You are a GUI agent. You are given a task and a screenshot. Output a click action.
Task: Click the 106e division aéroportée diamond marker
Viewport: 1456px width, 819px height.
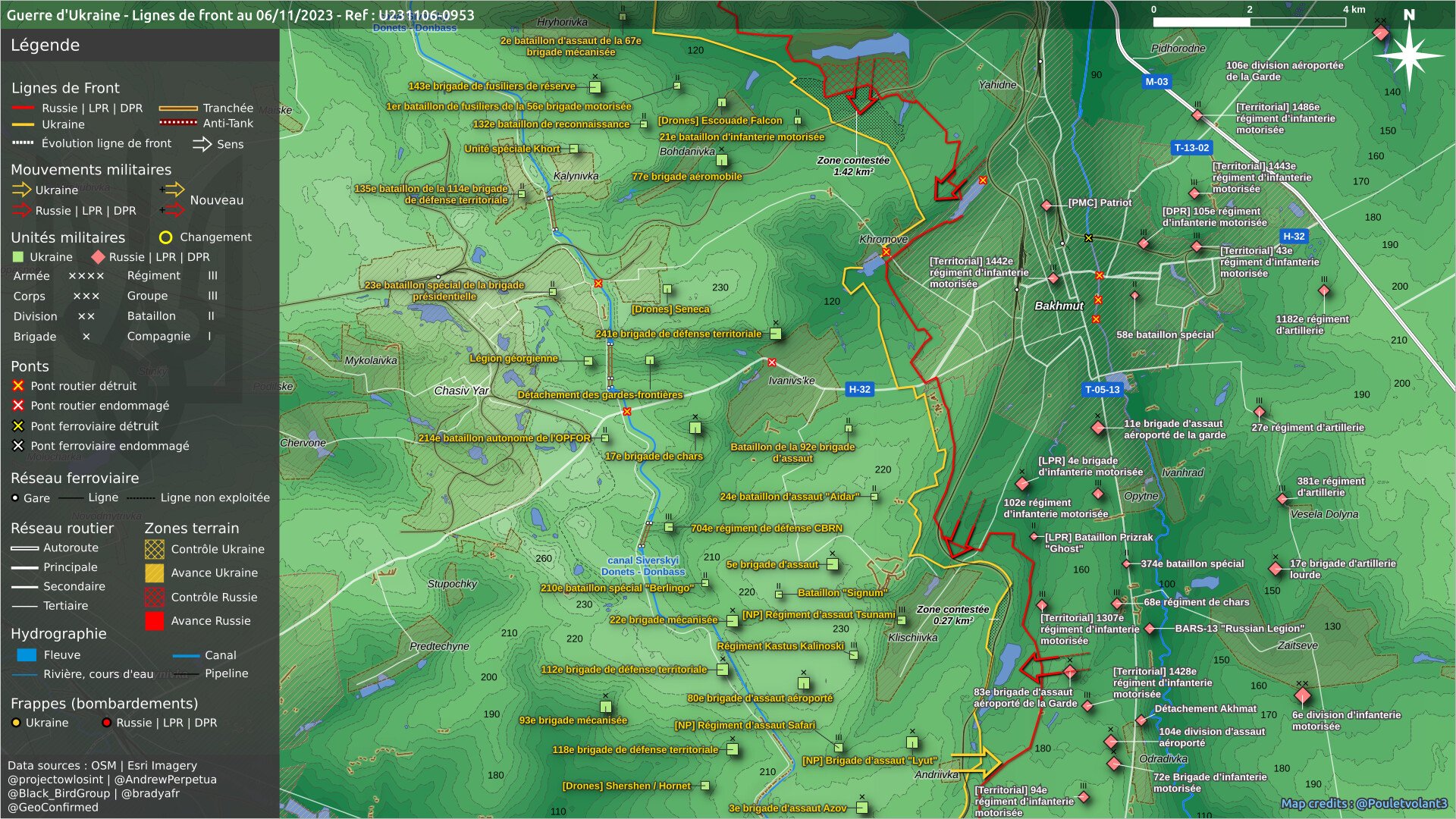tap(1381, 32)
